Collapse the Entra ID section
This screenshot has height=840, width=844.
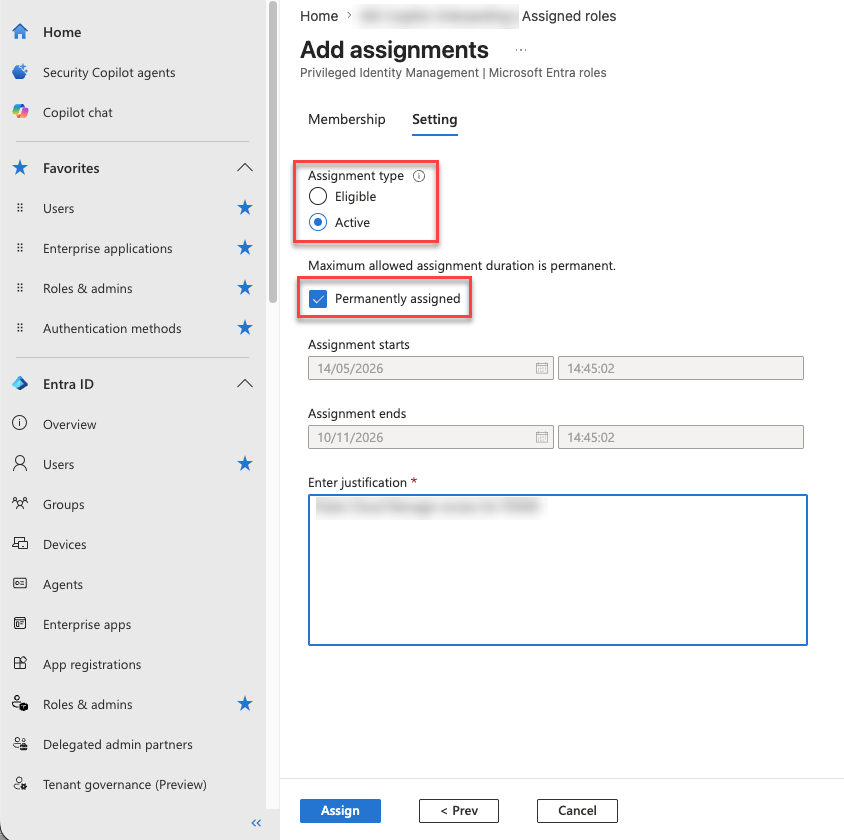point(245,384)
